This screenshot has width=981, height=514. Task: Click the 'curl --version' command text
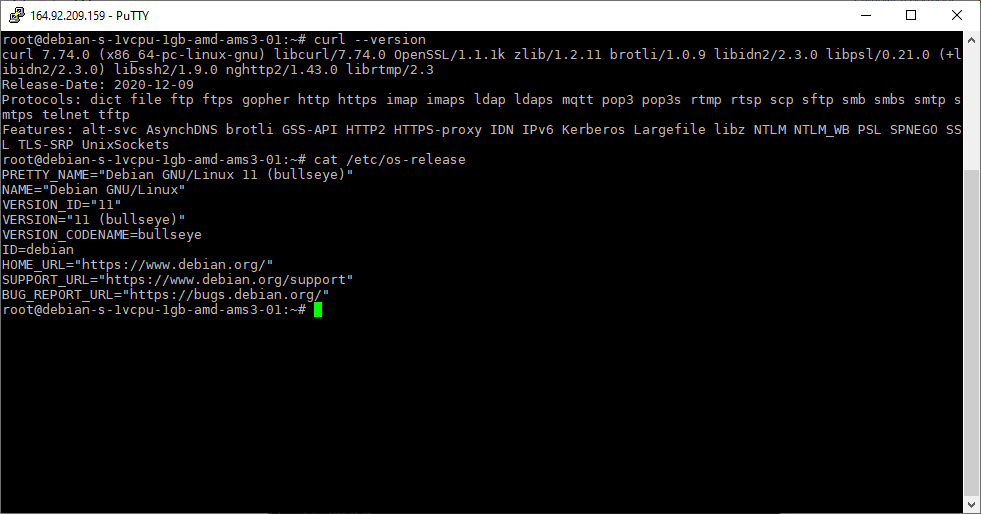point(370,39)
